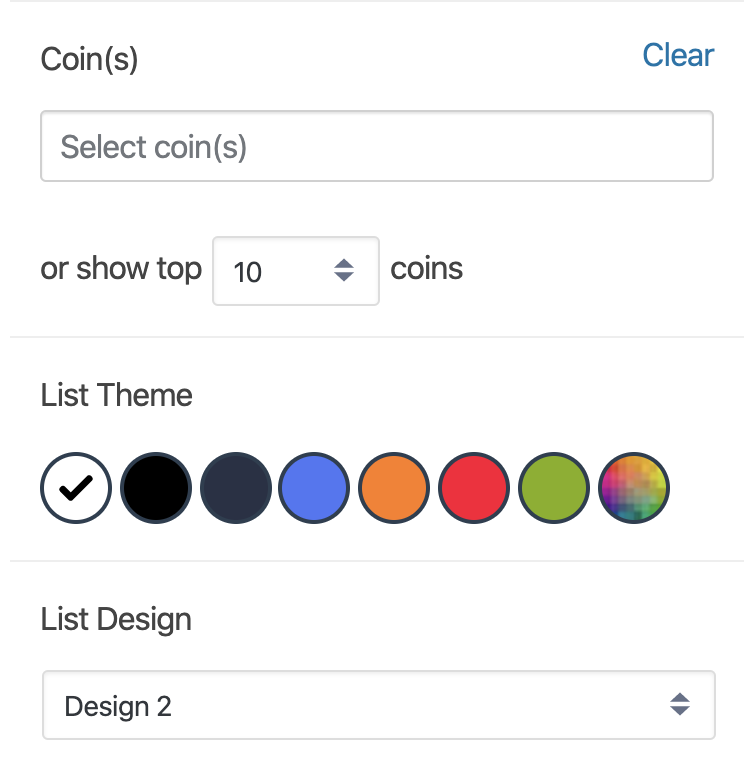Choose the dark navy list theme circle

coord(235,488)
